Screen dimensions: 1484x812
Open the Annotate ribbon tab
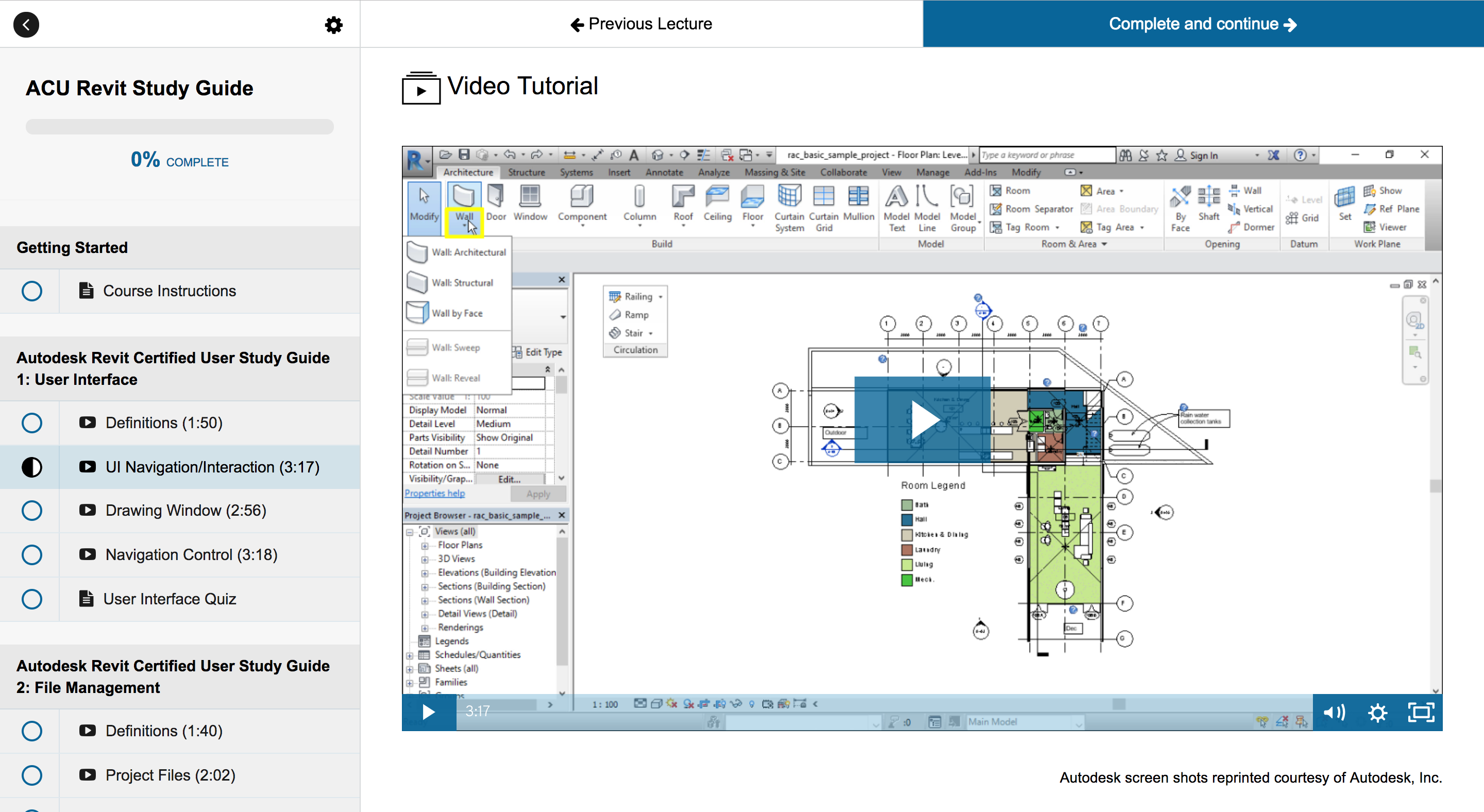tap(664, 172)
